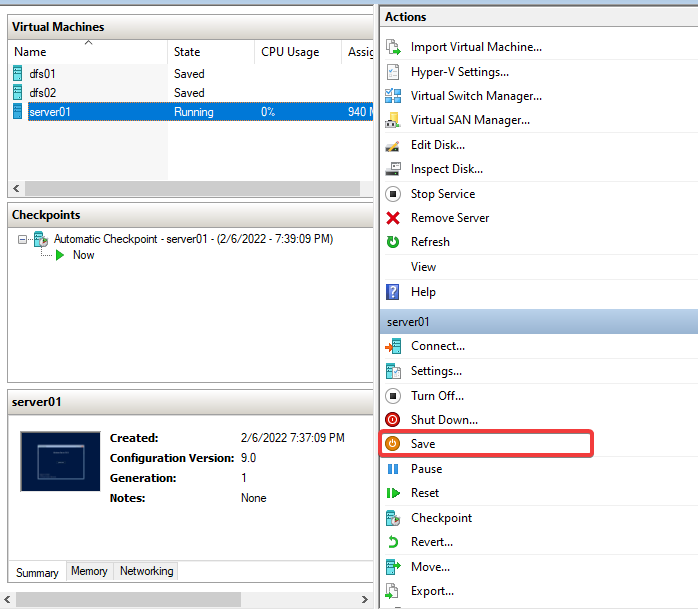Click the Turn Off icon
698x609 pixels.
(393, 396)
